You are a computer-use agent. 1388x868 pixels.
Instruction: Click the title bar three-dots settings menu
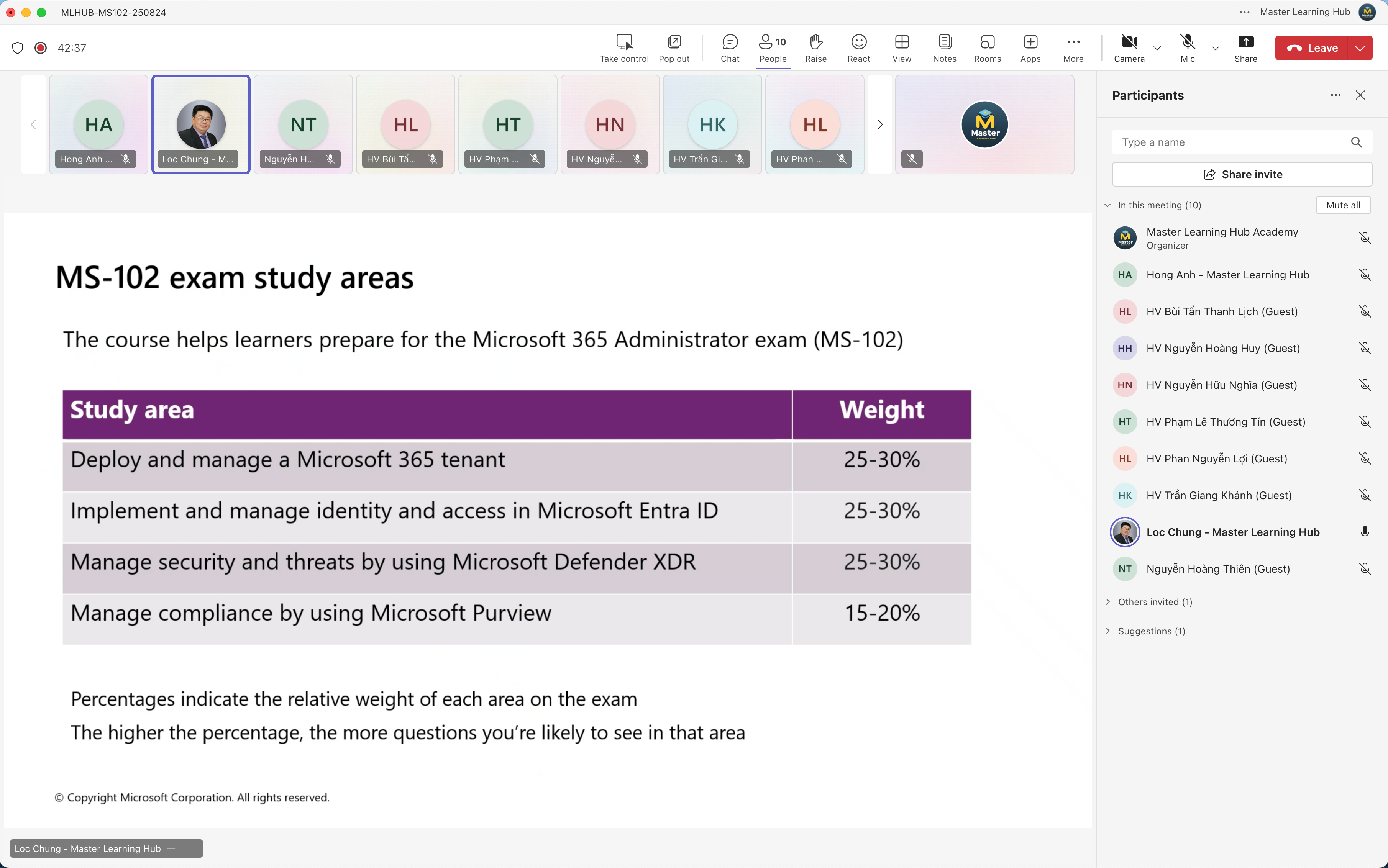(x=1244, y=12)
